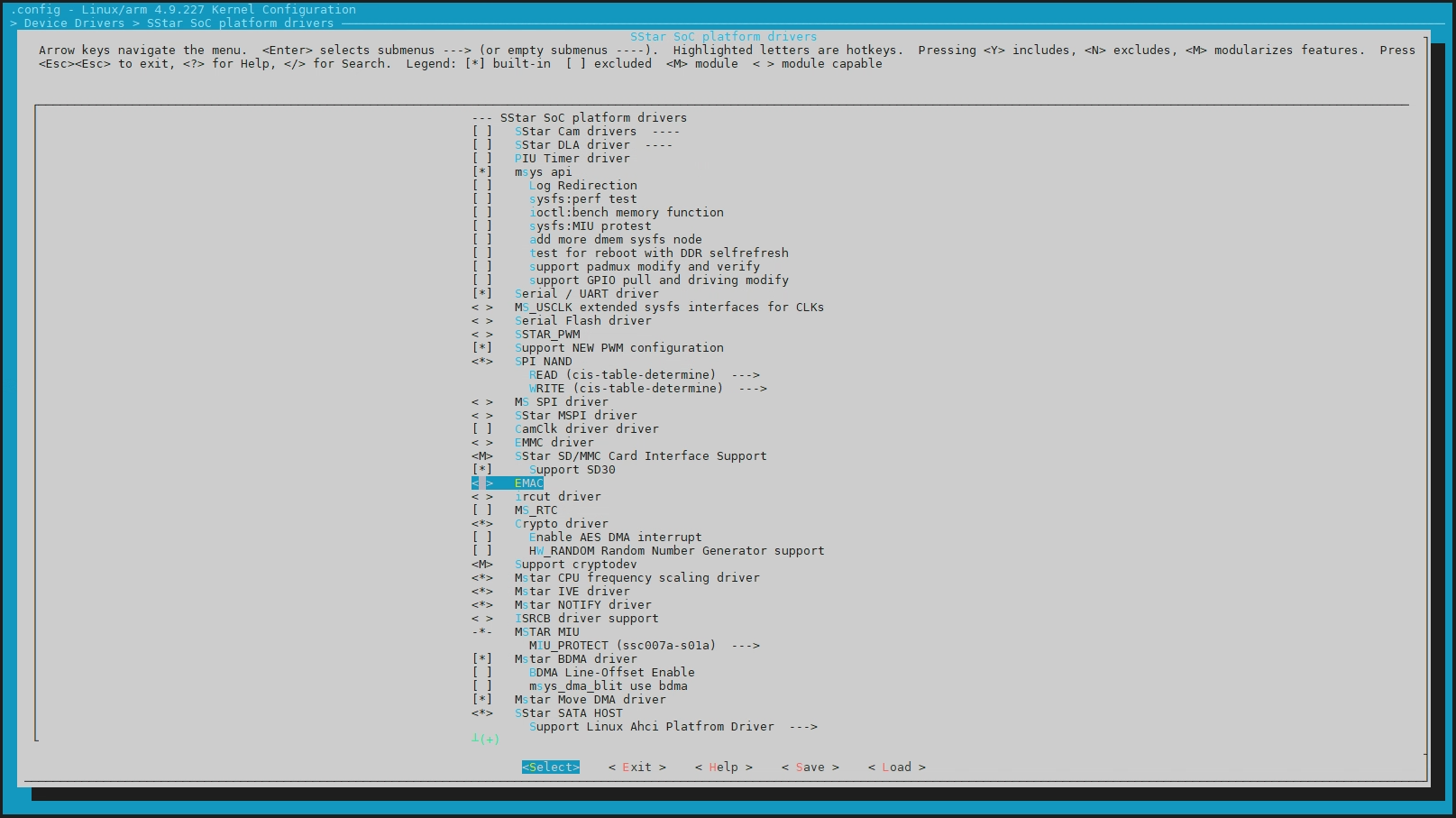The height and width of the screenshot is (818, 1456).
Task: Select Support cryptodev module entry
Action: [x=554, y=565]
